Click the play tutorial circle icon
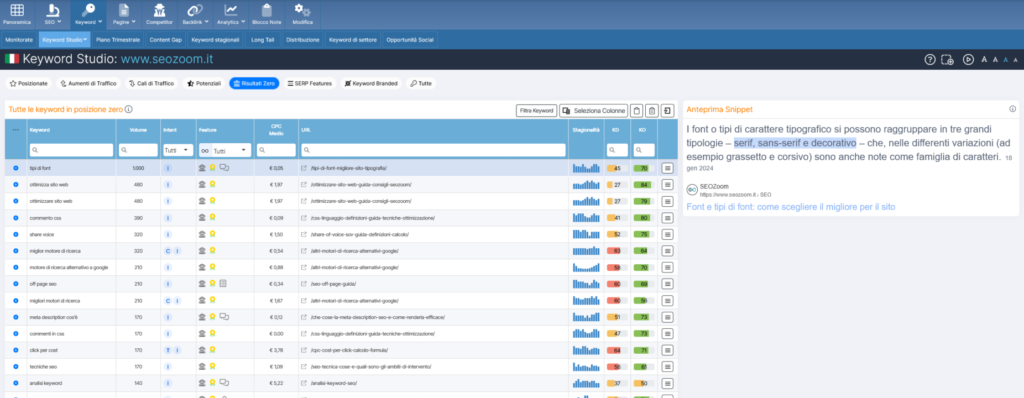 coord(968,59)
